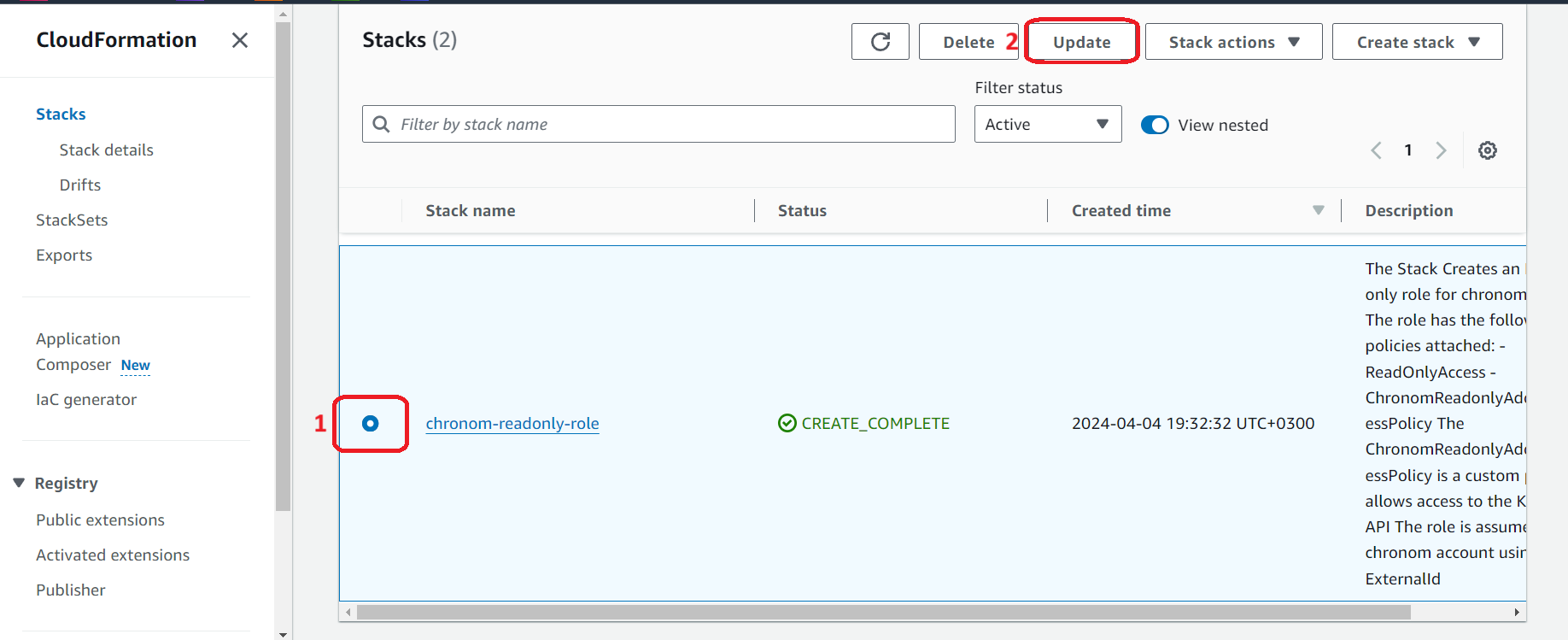Click the Stack name column header
The image size is (1568, 640).
[x=471, y=210]
